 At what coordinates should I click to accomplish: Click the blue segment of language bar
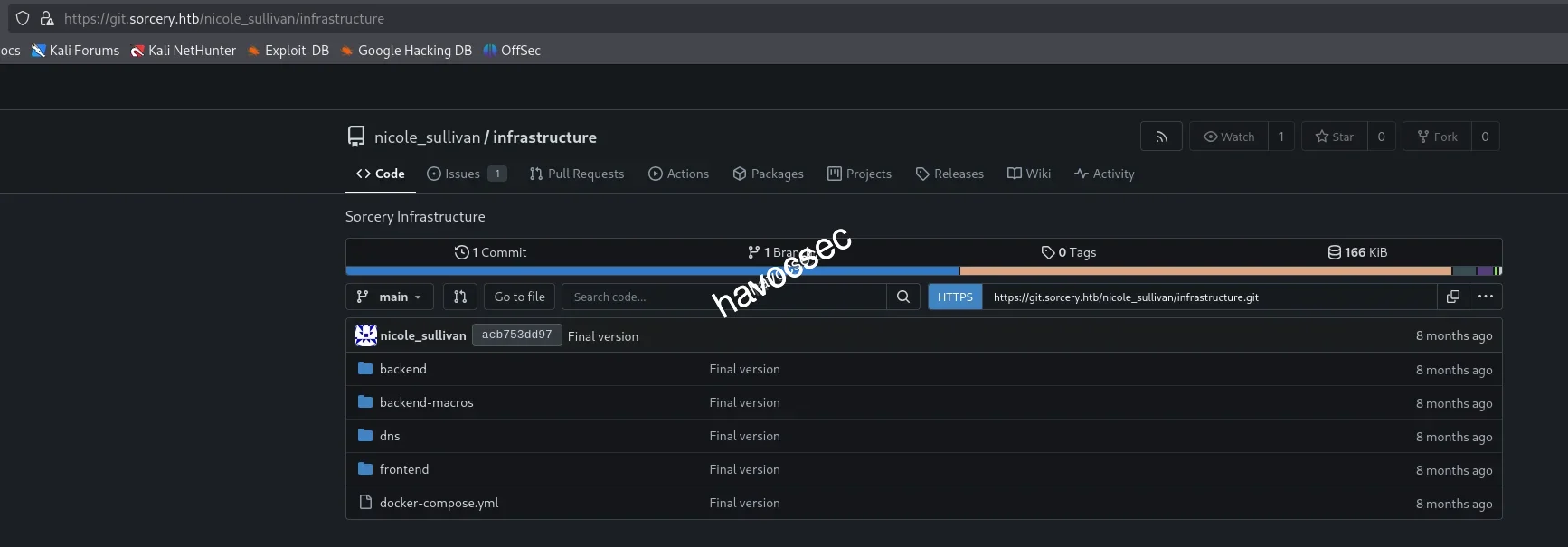tap(651, 271)
